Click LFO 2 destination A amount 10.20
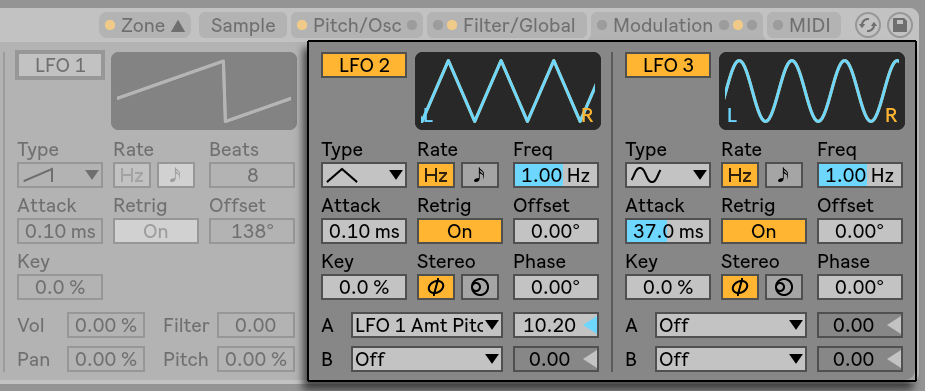This screenshot has width=925, height=391. pos(556,325)
